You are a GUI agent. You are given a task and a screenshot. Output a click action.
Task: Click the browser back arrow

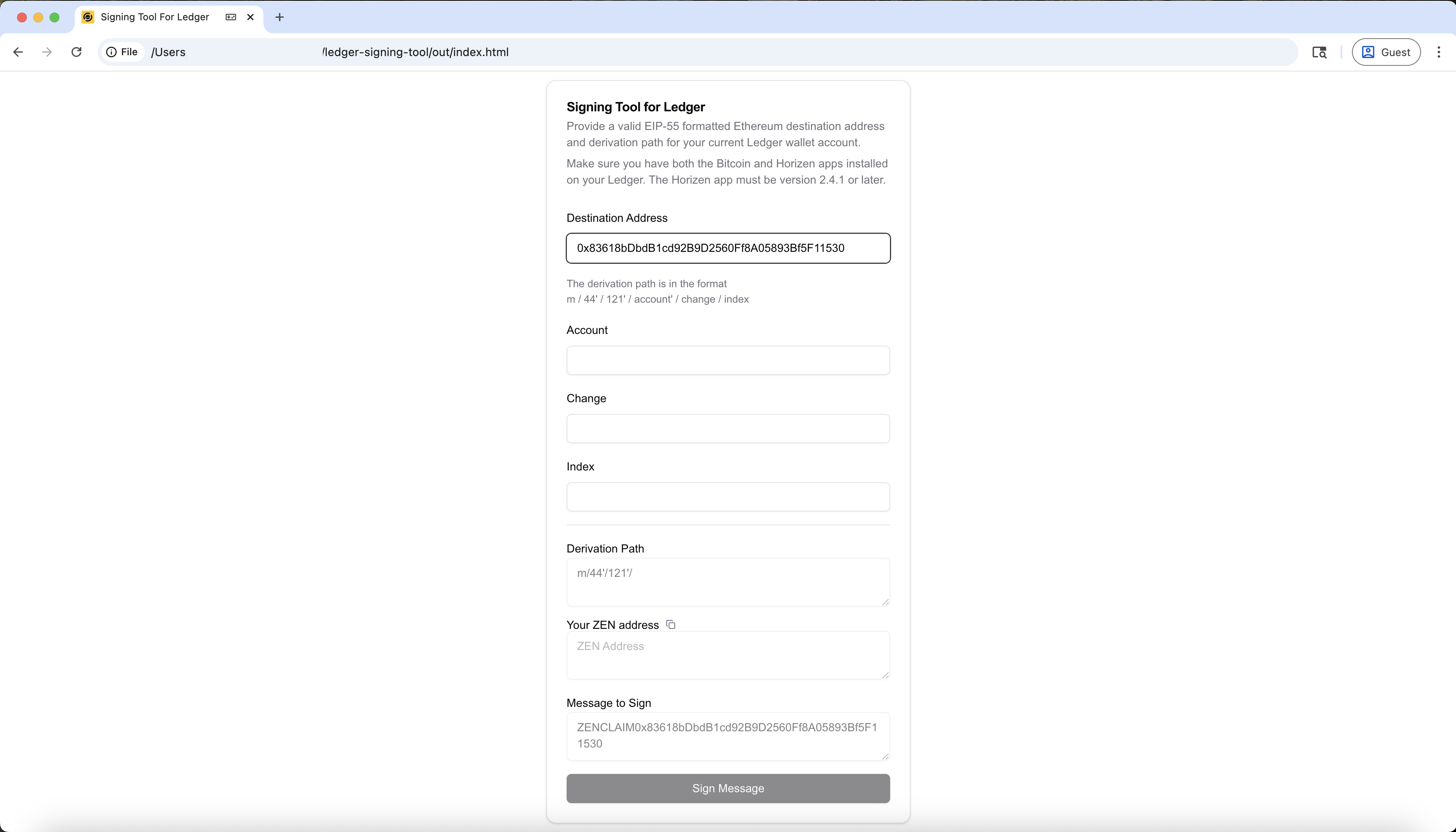[18, 52]
